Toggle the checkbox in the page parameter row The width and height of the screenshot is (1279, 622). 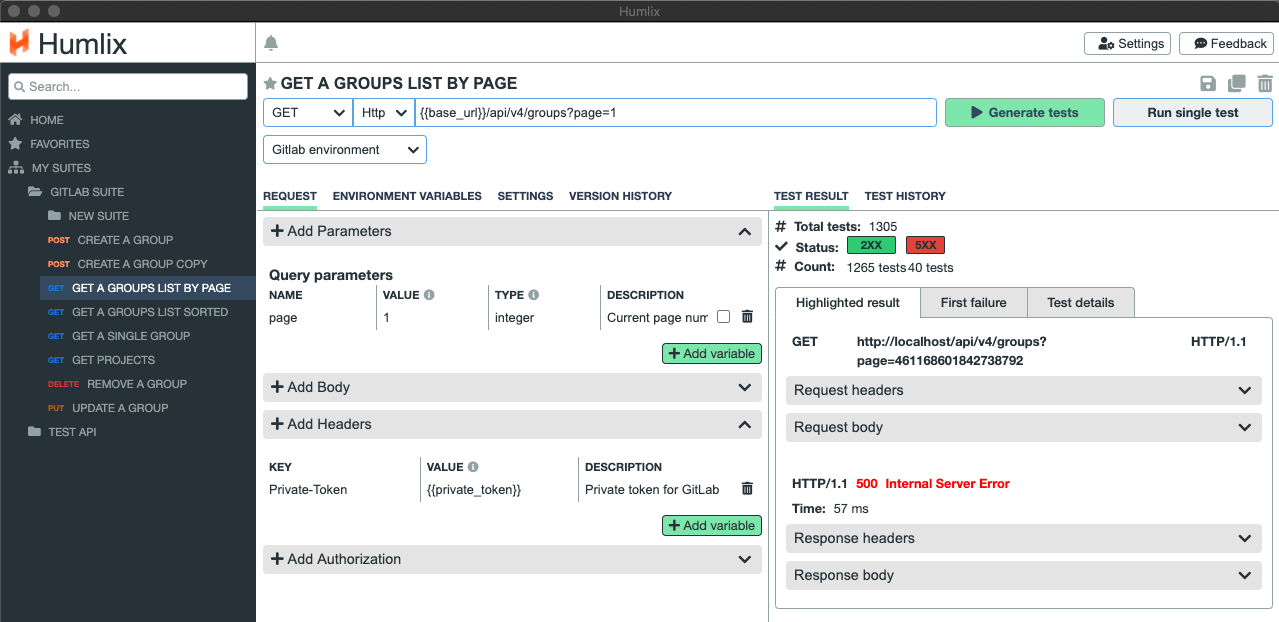[723, 317]
